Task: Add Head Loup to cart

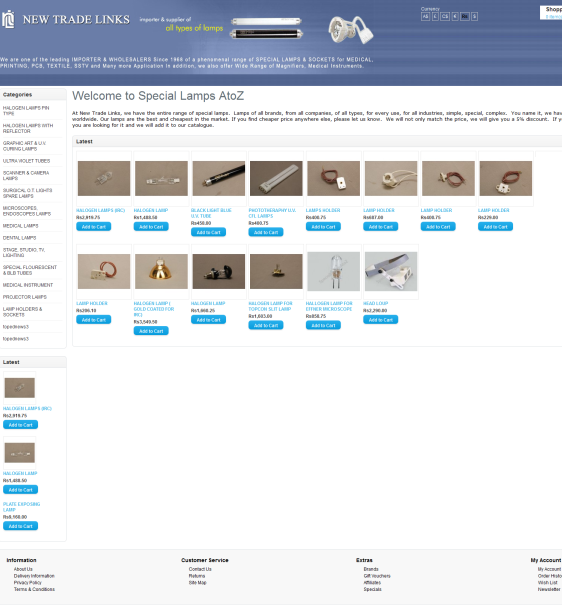Action: click(381, 320)
